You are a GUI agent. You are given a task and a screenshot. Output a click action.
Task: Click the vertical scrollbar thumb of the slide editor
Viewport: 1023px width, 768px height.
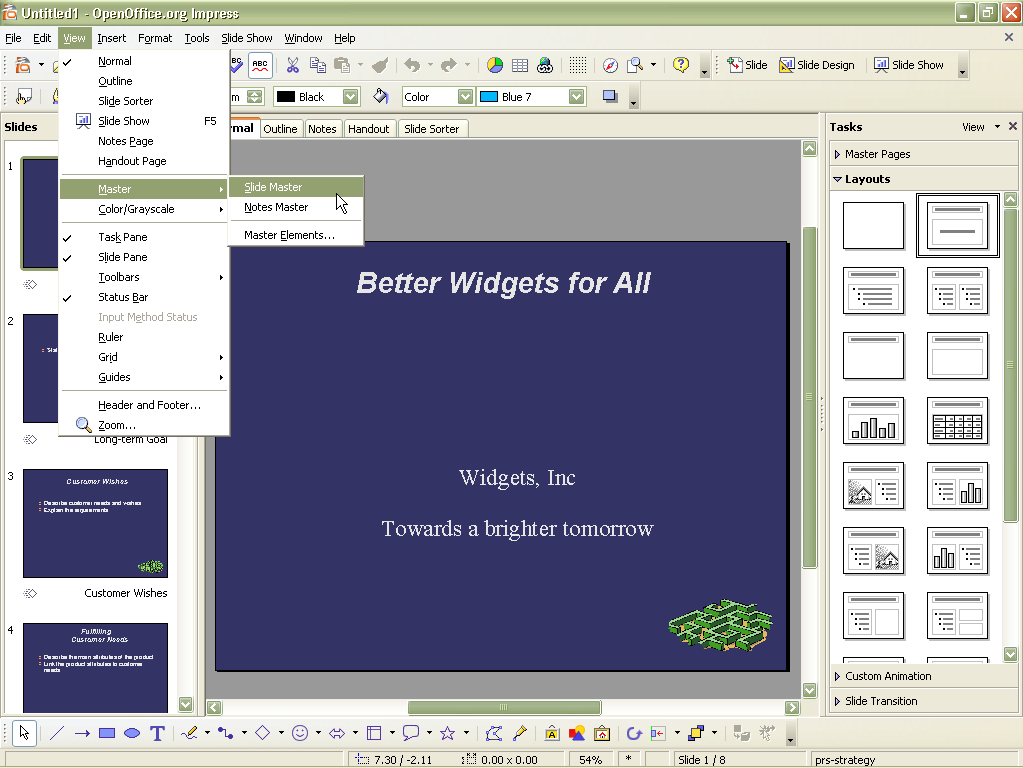[x=809, y=397]
